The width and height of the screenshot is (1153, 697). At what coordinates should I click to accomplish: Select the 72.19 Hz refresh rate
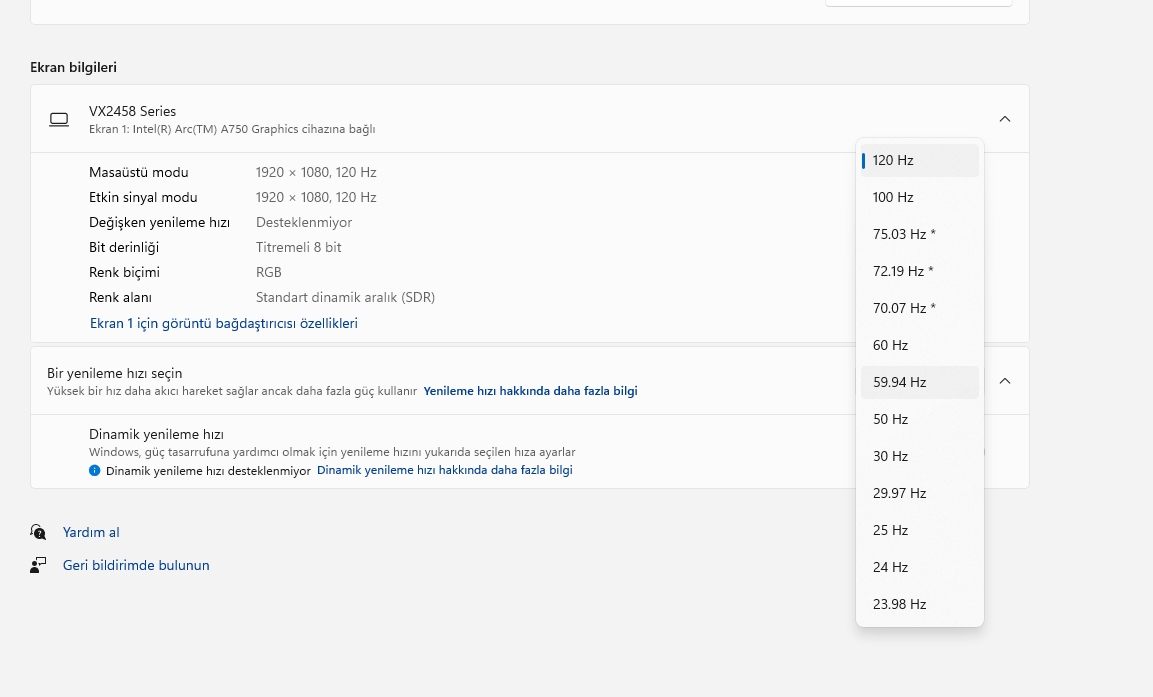pos(920,271)
